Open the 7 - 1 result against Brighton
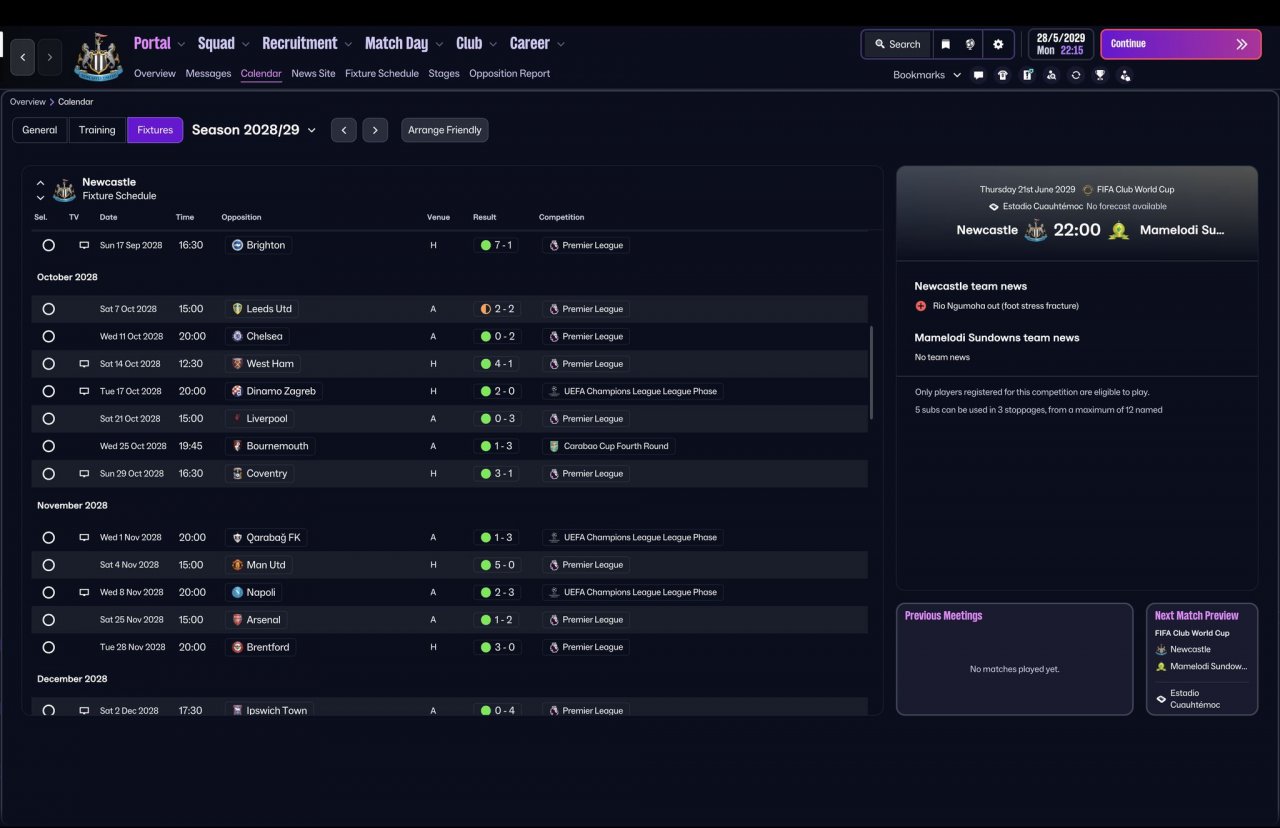The height and width of the screenshot is (828, 1280). pos(496,245)
